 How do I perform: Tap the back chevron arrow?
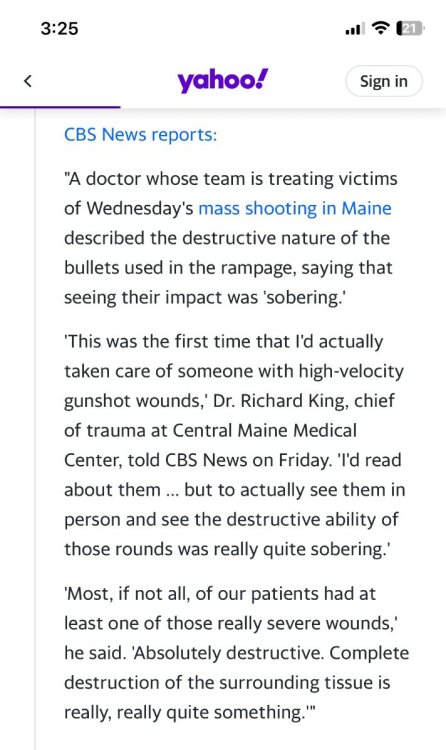28,81
